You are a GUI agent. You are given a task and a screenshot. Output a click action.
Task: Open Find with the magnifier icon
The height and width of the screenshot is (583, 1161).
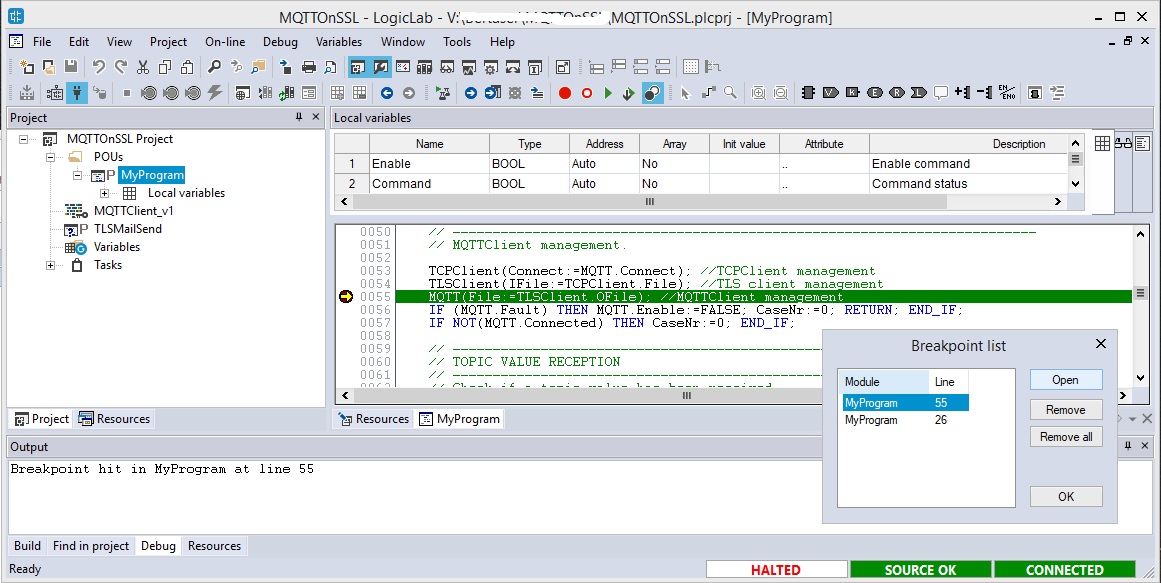click(214, 67)
